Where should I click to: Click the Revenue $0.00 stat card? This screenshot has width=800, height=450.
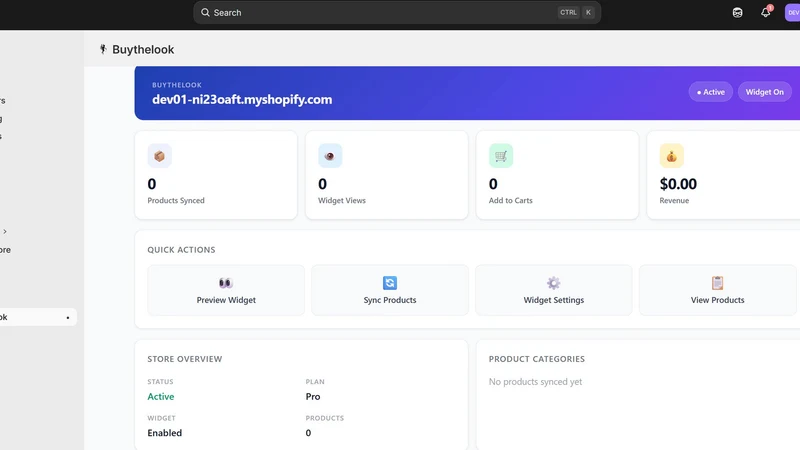click(723, 175)
